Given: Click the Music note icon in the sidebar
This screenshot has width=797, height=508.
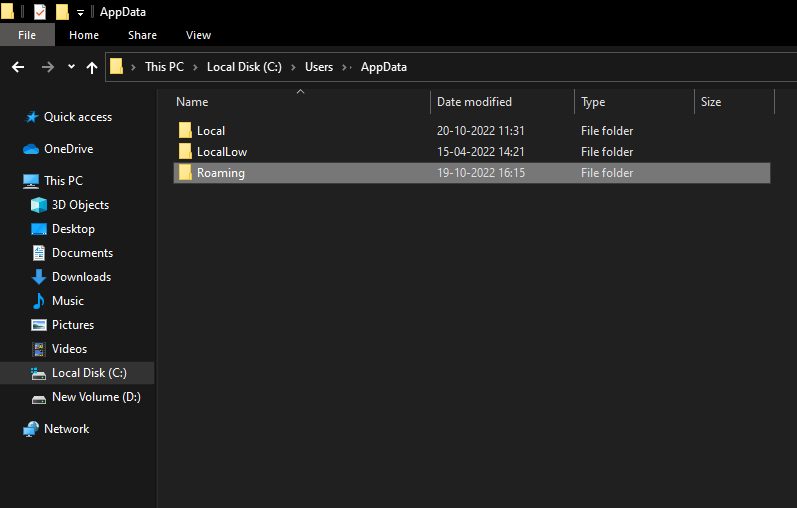Looking at the screenshot, I should [39, 301].
